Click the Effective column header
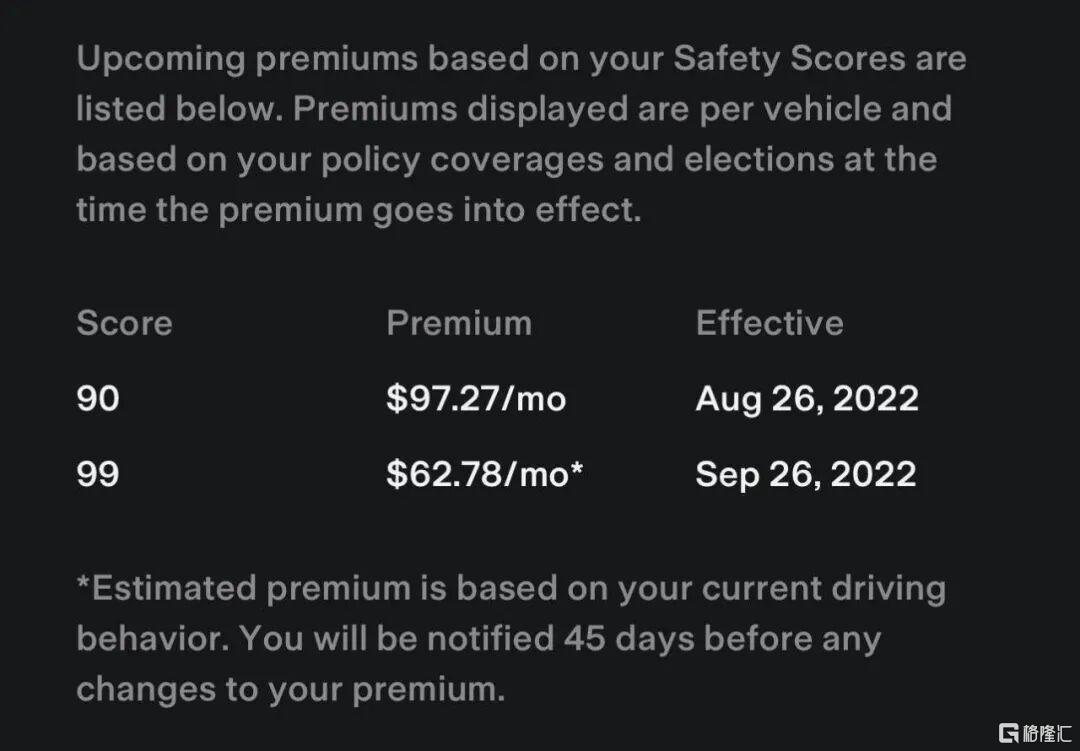 coord(769,323)
